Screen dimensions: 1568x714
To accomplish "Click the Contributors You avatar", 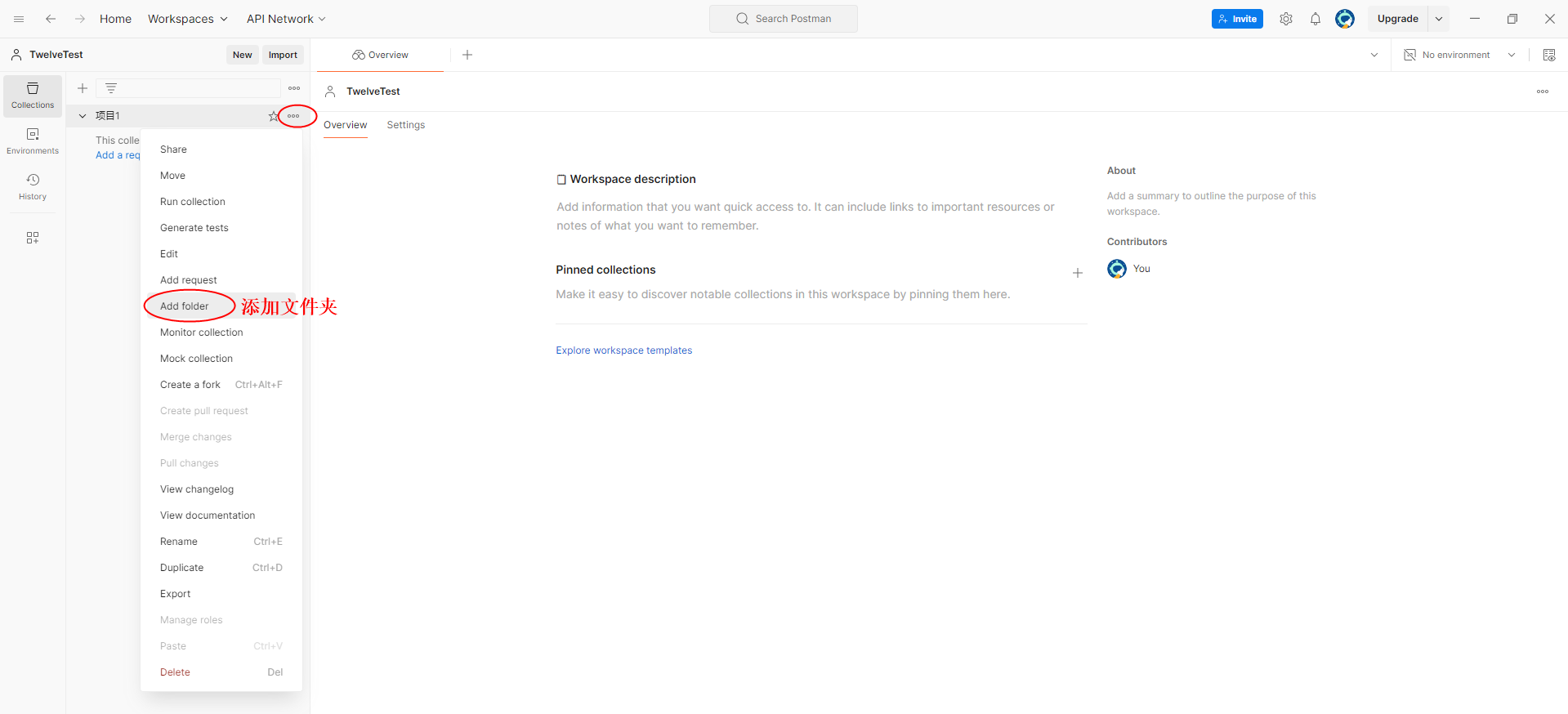I will pyautogui.click(x=1117, y=269).
